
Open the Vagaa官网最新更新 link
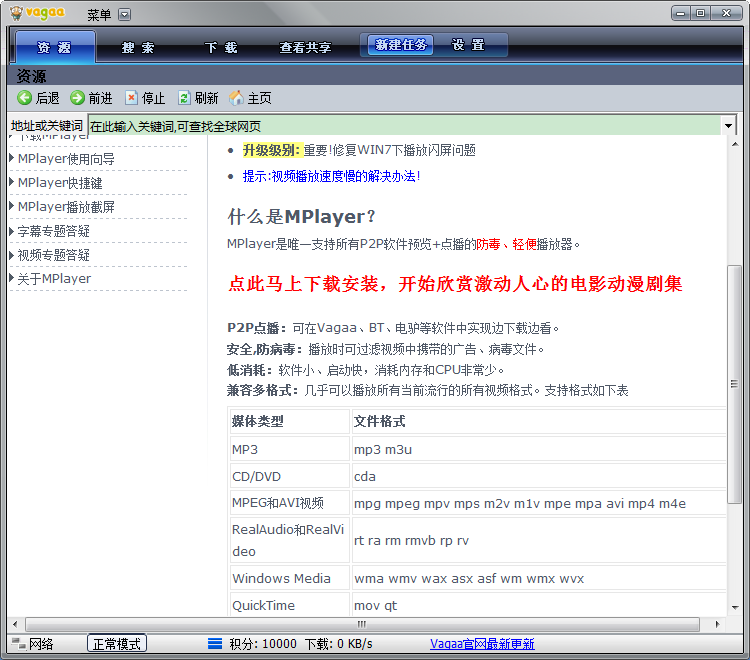(482, 644)
